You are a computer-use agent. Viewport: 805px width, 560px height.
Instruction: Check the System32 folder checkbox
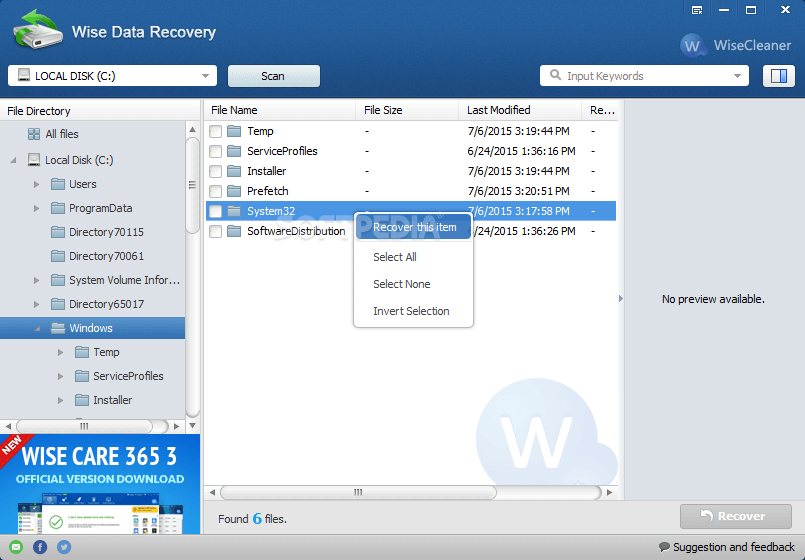point(215,211)
